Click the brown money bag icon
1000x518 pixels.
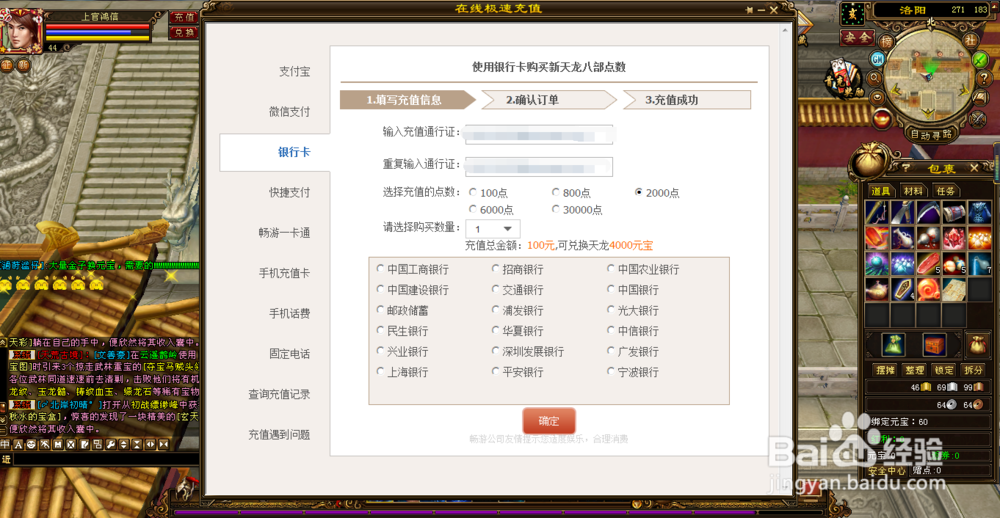point(978,344)
